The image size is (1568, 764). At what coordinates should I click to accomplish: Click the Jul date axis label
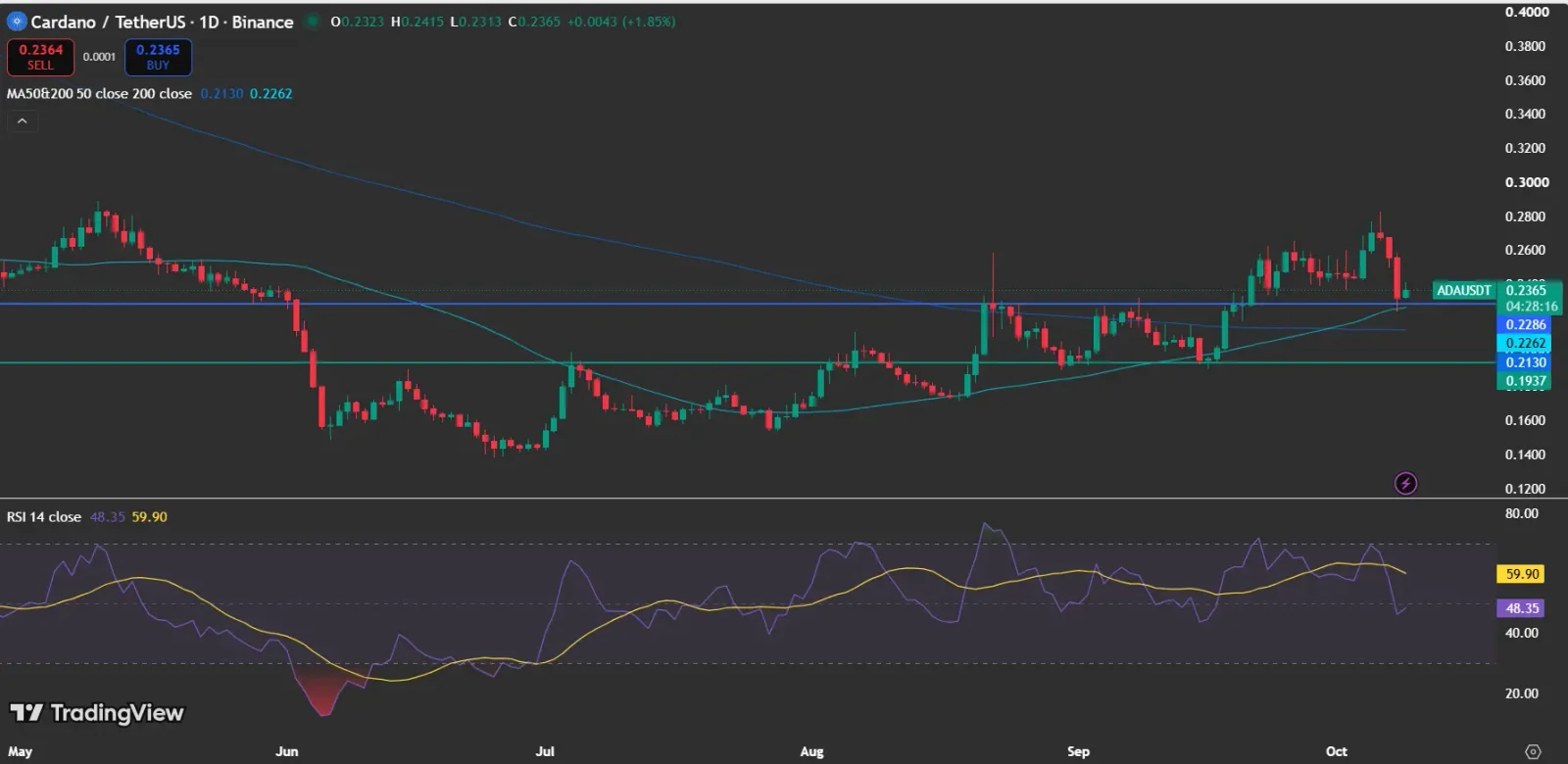point(545,751)
